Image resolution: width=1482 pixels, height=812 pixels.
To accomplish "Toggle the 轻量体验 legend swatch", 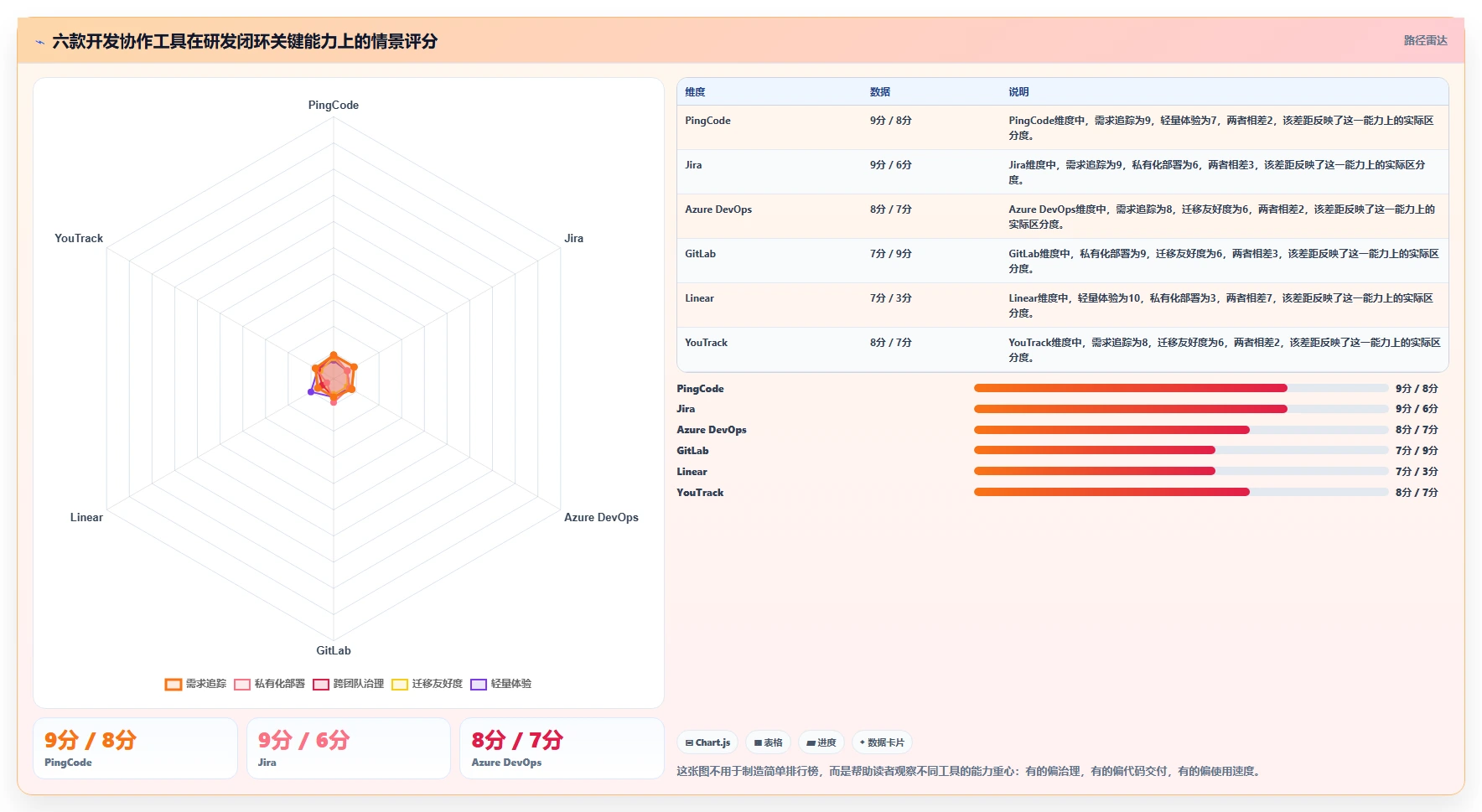I will (479, 684).
